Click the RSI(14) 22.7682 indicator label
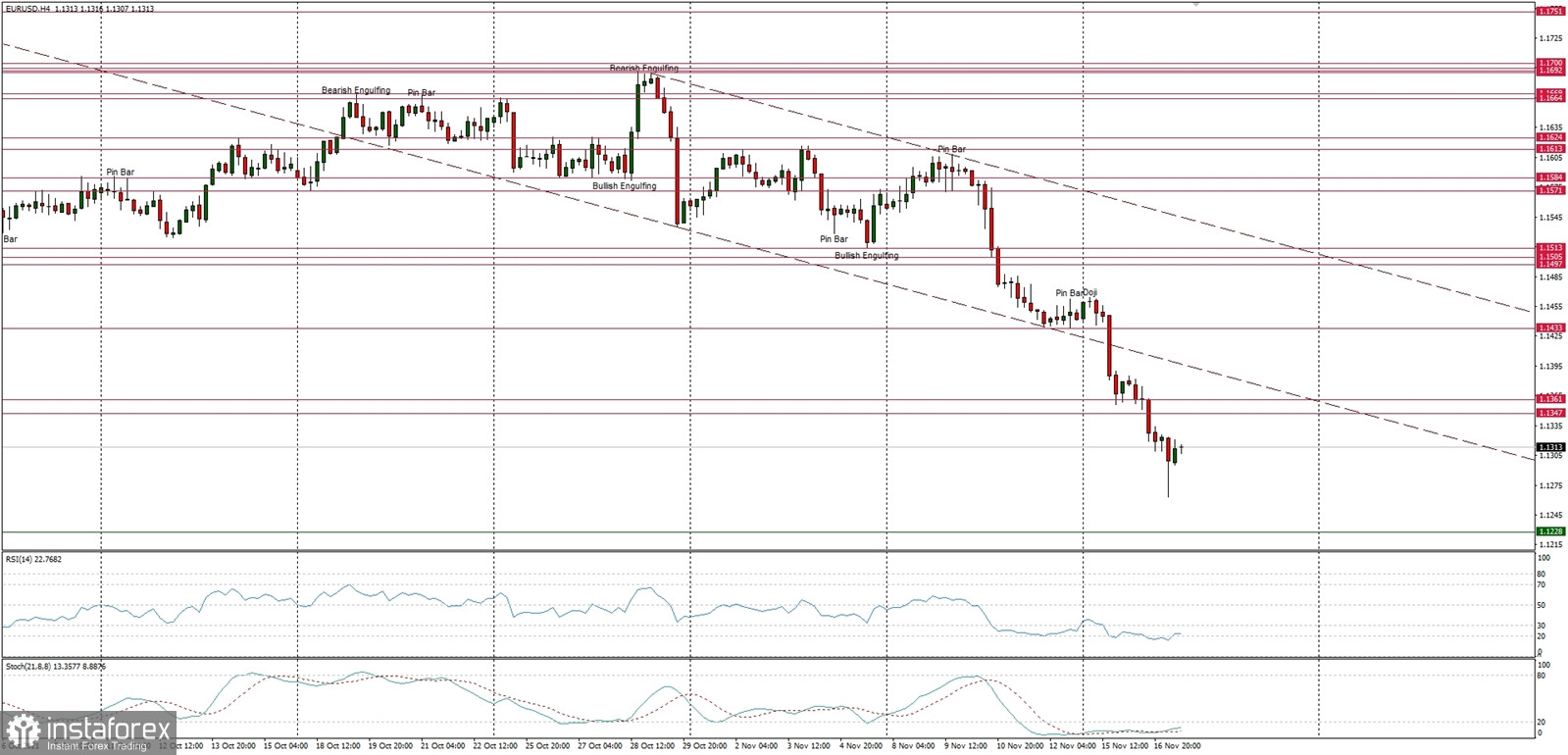Viewport: 1568px width, 755px height. pyautogui.click(x=34, y=559)
